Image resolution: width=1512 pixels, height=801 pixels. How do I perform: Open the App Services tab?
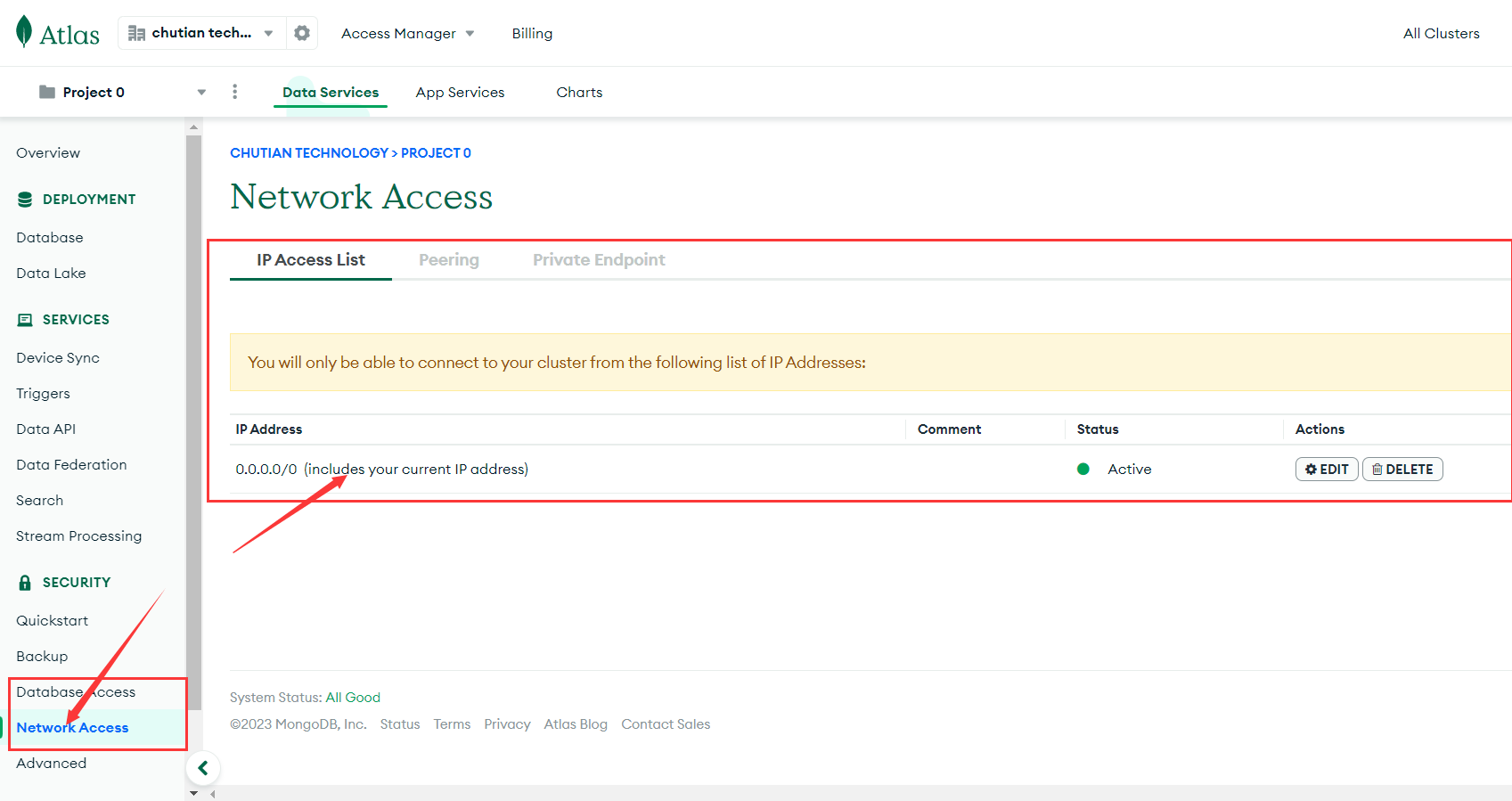tap(460, 92)
